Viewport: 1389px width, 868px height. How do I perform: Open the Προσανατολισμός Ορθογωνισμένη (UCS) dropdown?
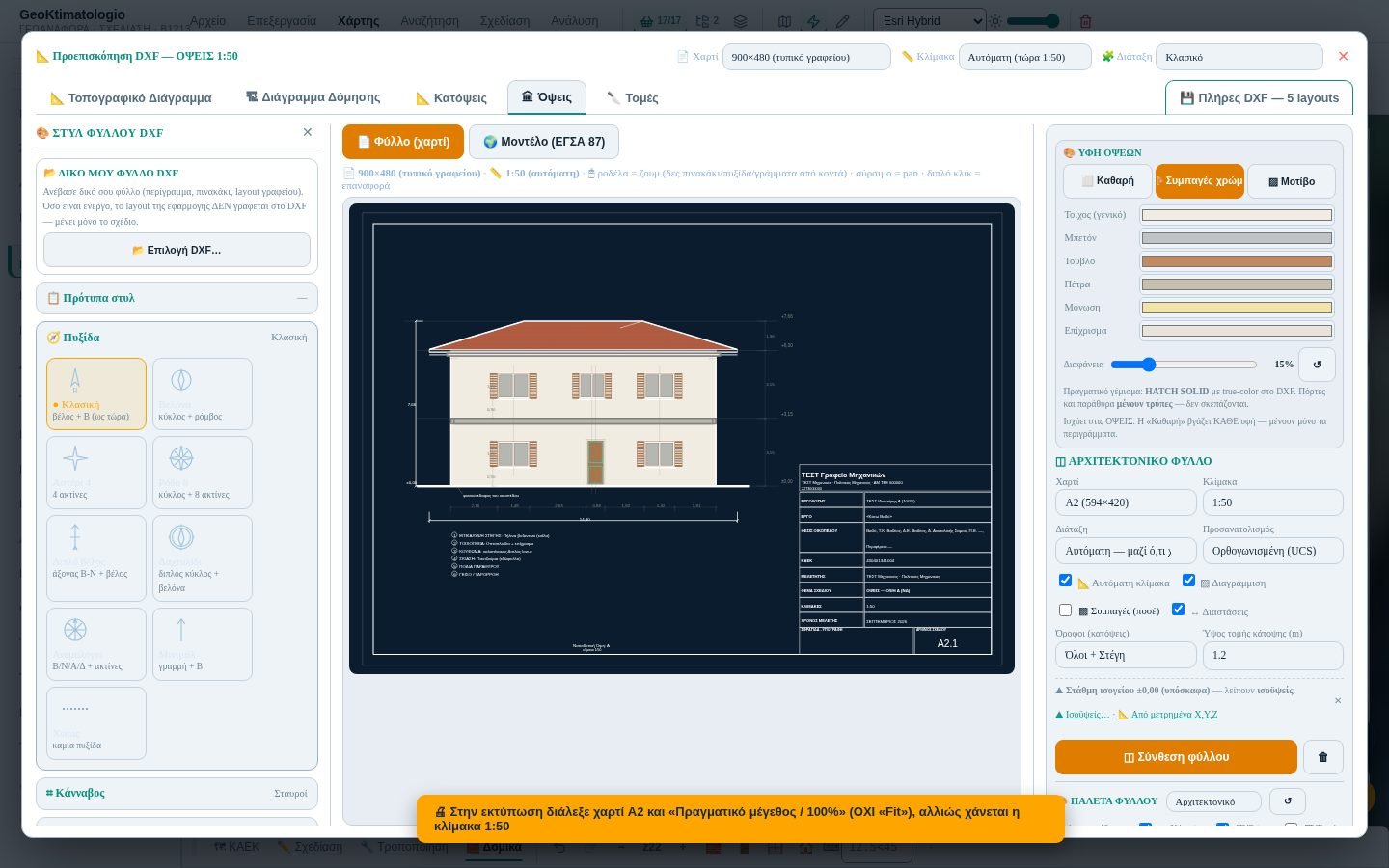1273,551
